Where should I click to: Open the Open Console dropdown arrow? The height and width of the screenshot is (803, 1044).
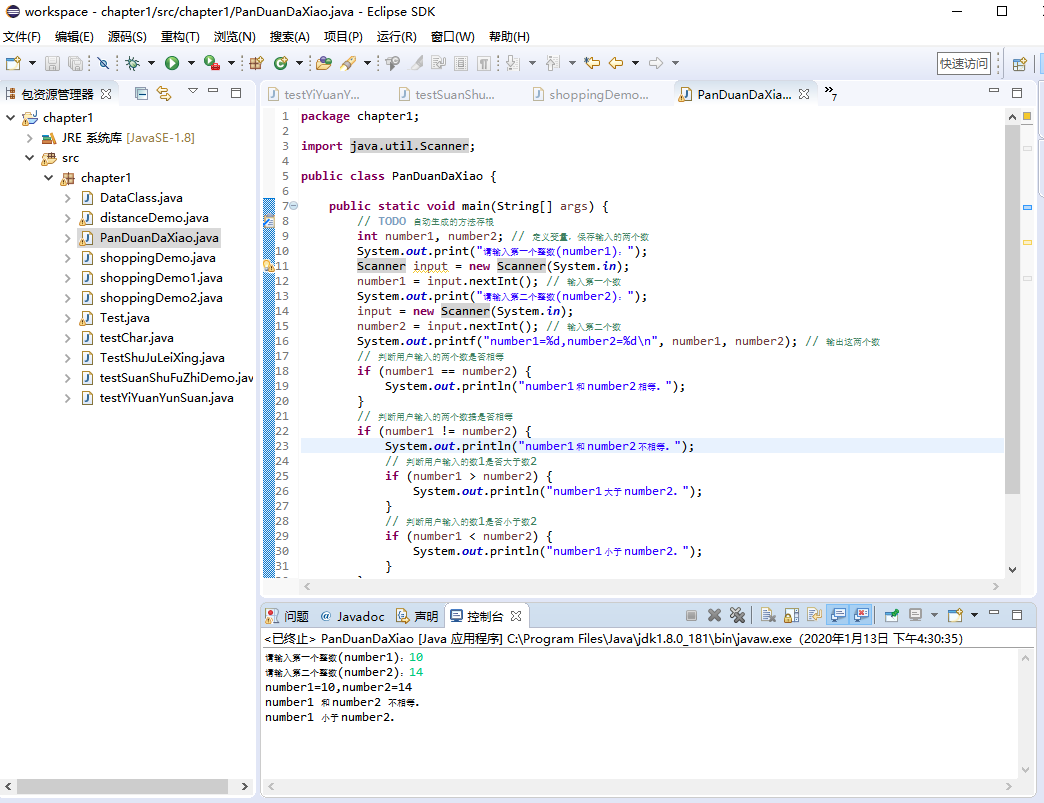pyautogui.click(x=974, y=615)
